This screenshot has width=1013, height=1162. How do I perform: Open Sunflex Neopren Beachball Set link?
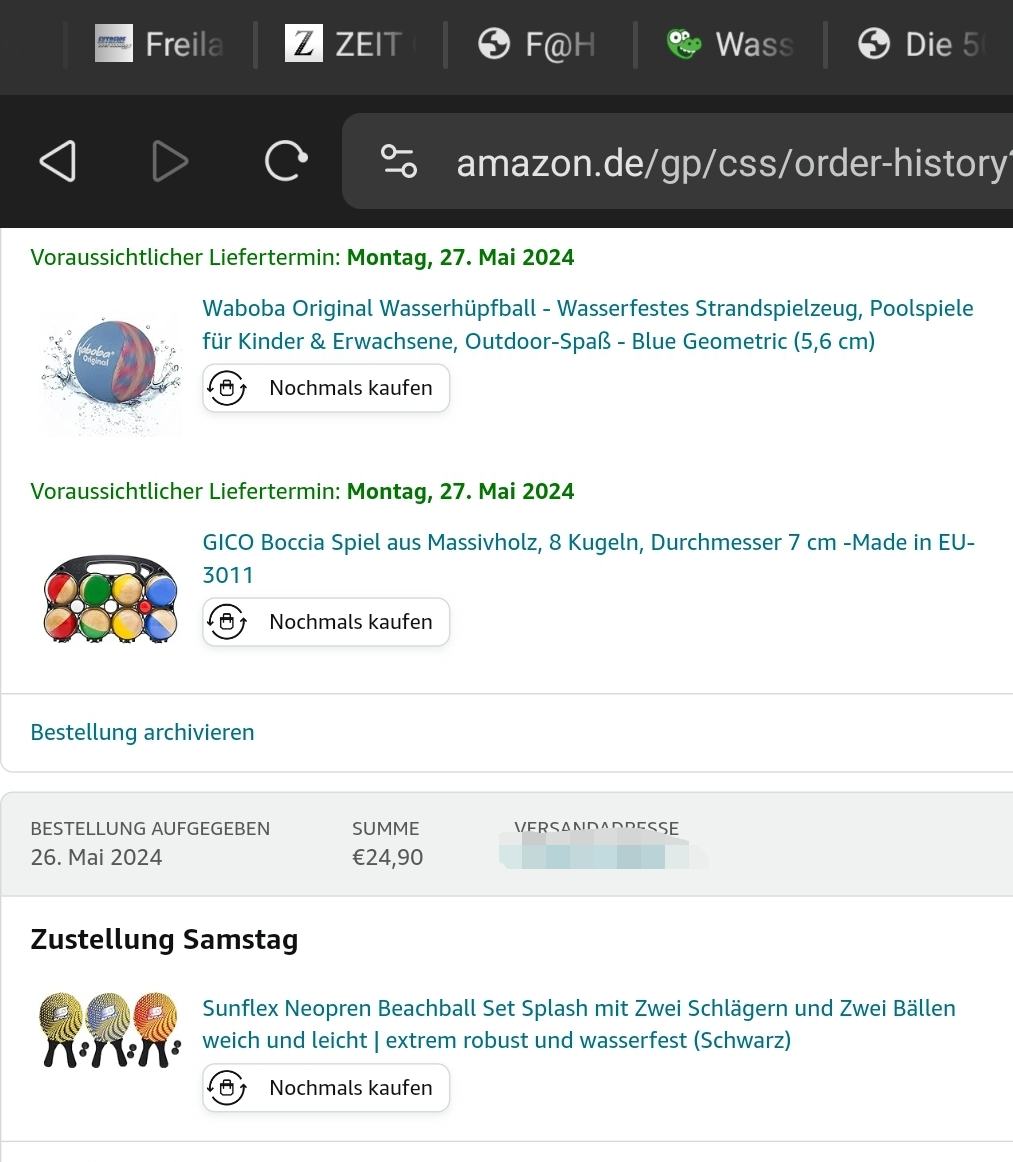578,1024
